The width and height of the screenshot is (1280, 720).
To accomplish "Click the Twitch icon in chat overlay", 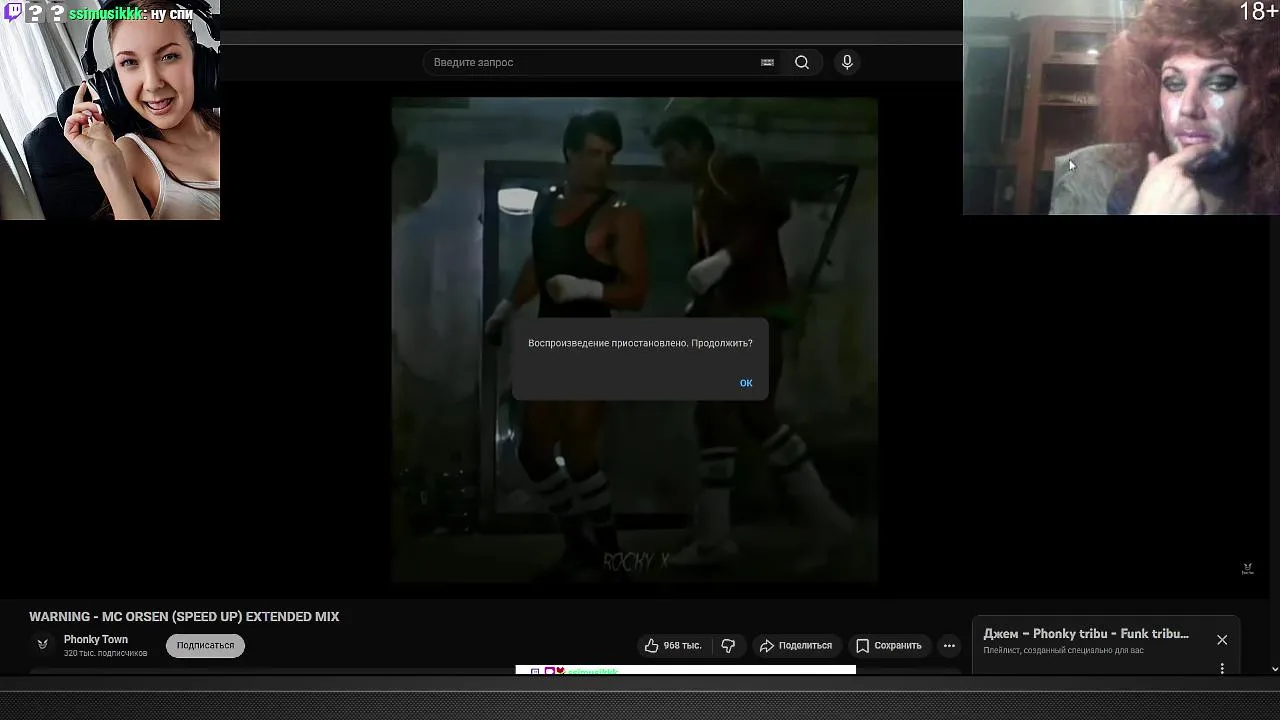I will click(13, 12).
